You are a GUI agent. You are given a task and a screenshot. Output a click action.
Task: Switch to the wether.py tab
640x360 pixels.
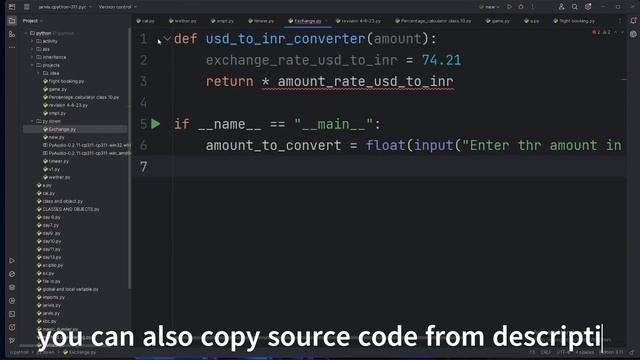pos(182,21)
